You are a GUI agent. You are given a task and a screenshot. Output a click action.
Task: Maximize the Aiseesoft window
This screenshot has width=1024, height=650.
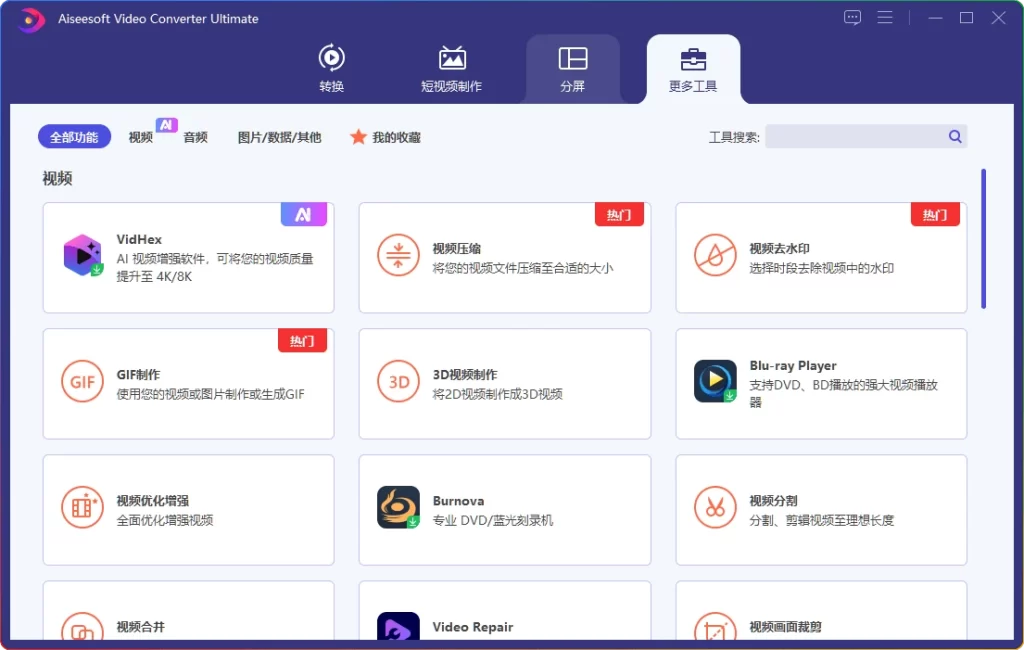967,18
